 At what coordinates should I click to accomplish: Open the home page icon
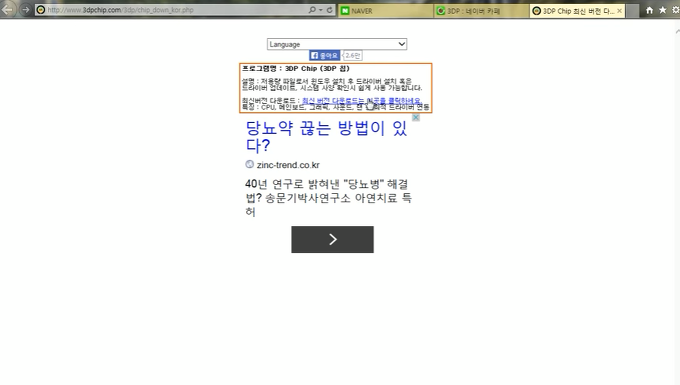[649, 10]
